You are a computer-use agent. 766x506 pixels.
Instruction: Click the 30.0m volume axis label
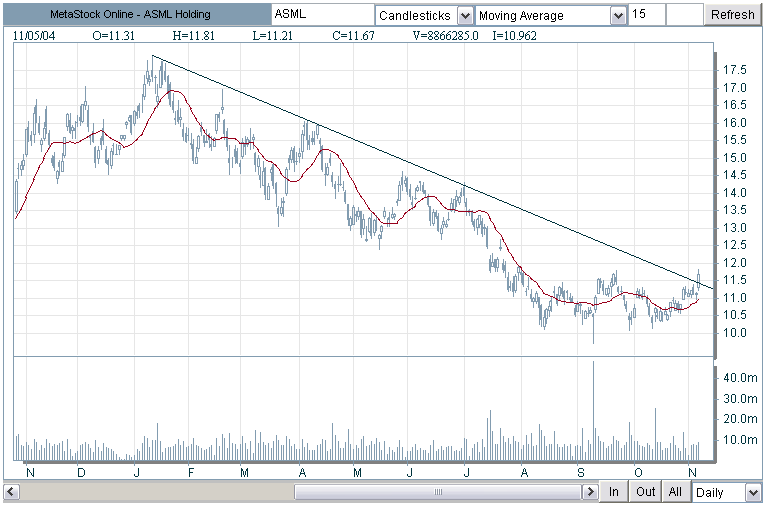(740, 399)
